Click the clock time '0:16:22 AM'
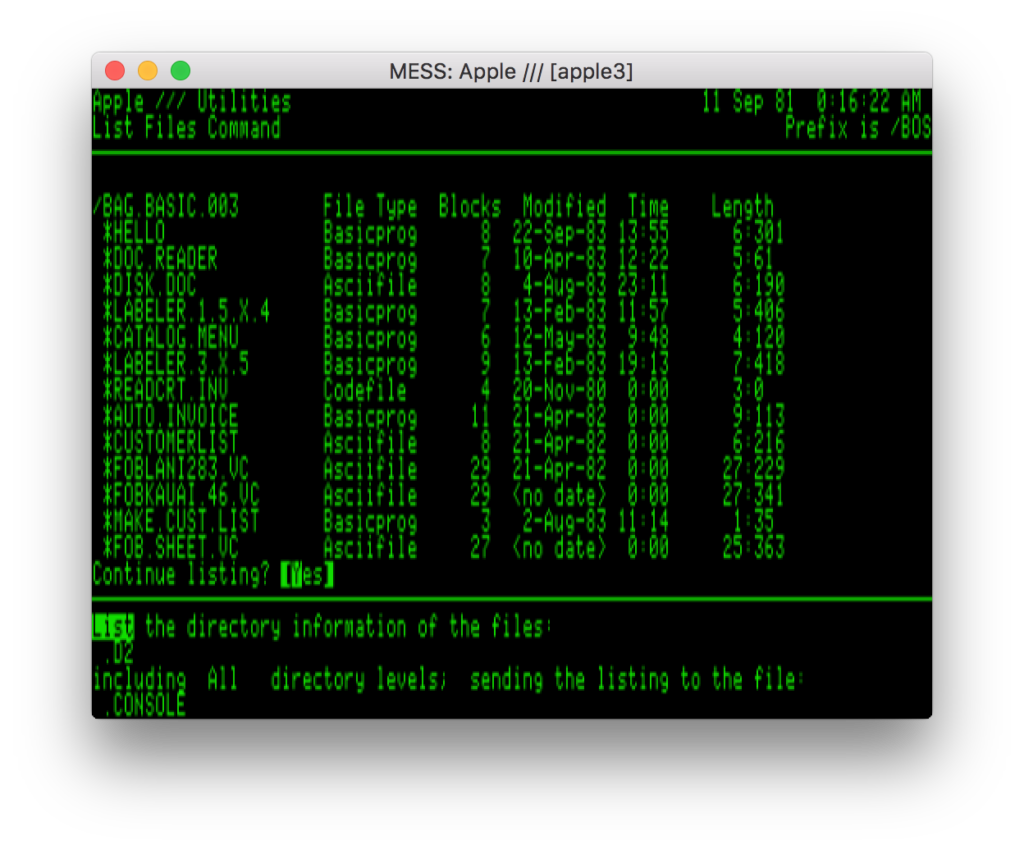The height and width of the screenshot is (850, 1024). click(869, 102)
